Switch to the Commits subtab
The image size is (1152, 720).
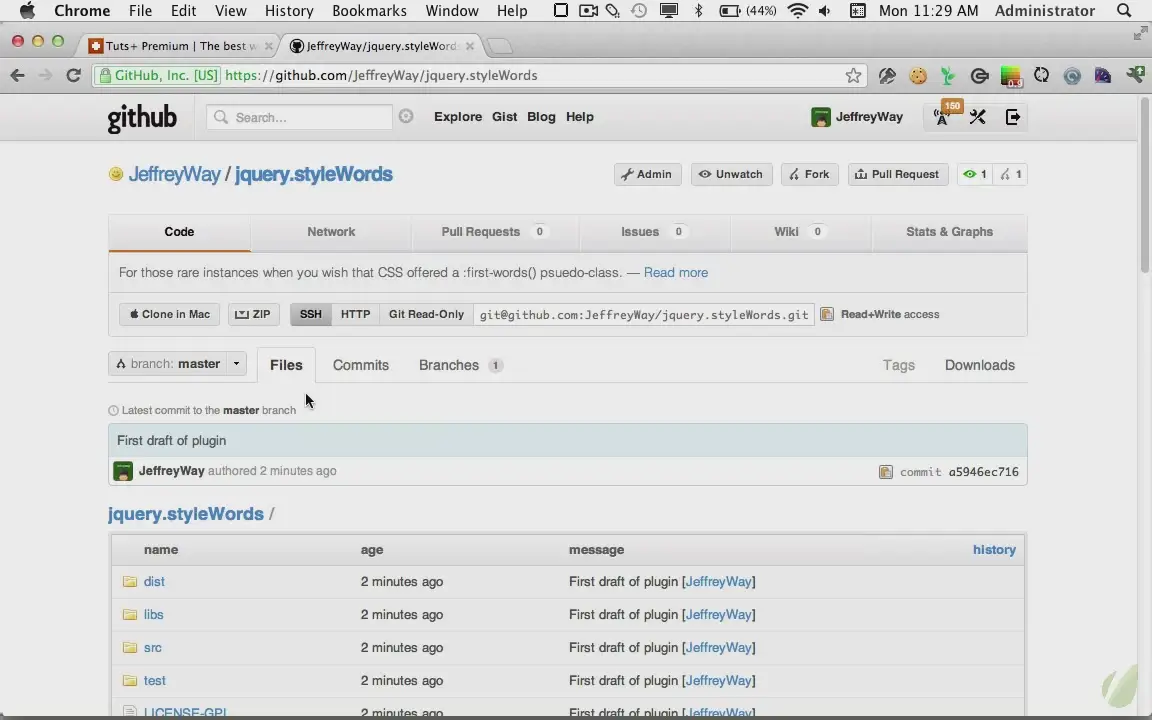coord(361,365)
